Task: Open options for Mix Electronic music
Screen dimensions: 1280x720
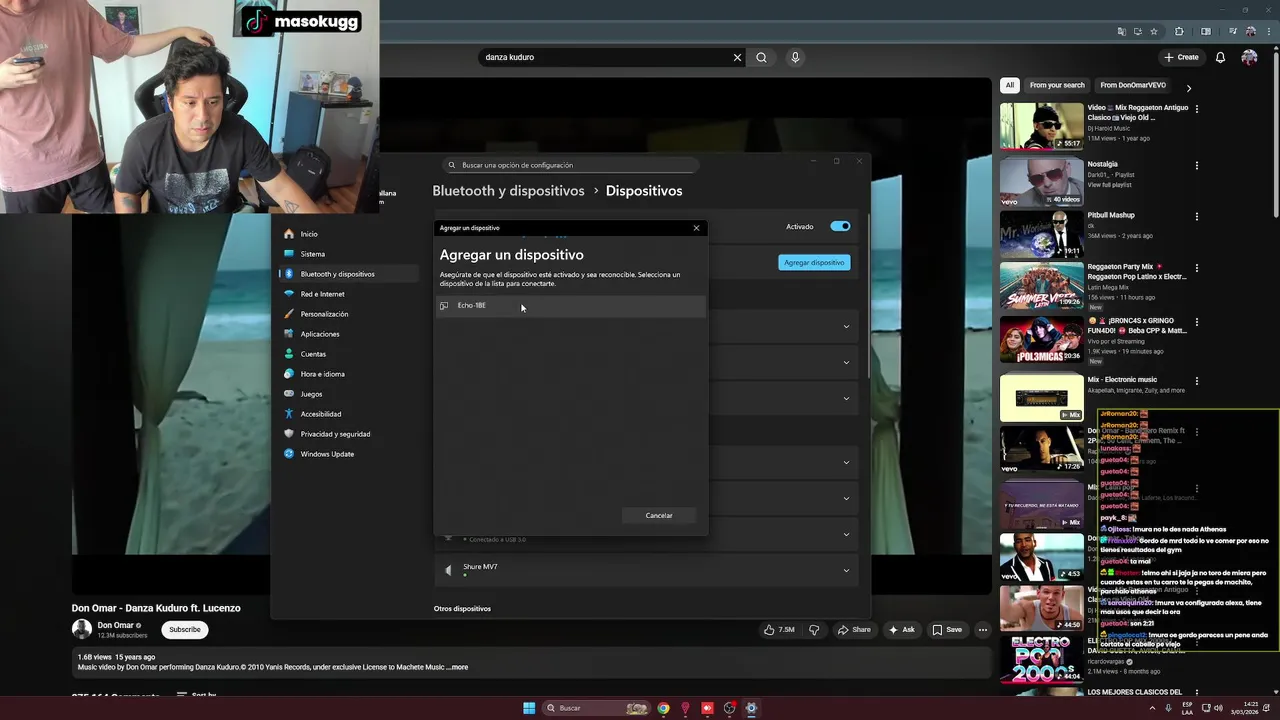Action: click(x=1196, y=380)
